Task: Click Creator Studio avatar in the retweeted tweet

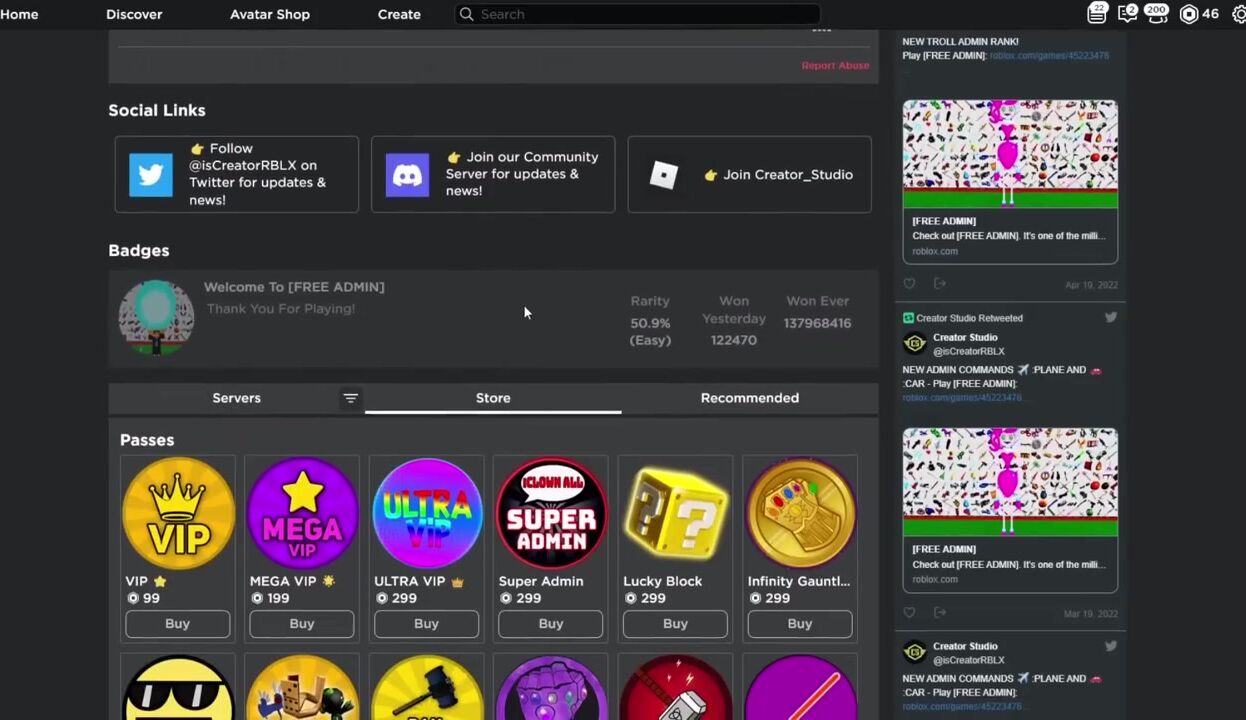Action: point(915,344)
